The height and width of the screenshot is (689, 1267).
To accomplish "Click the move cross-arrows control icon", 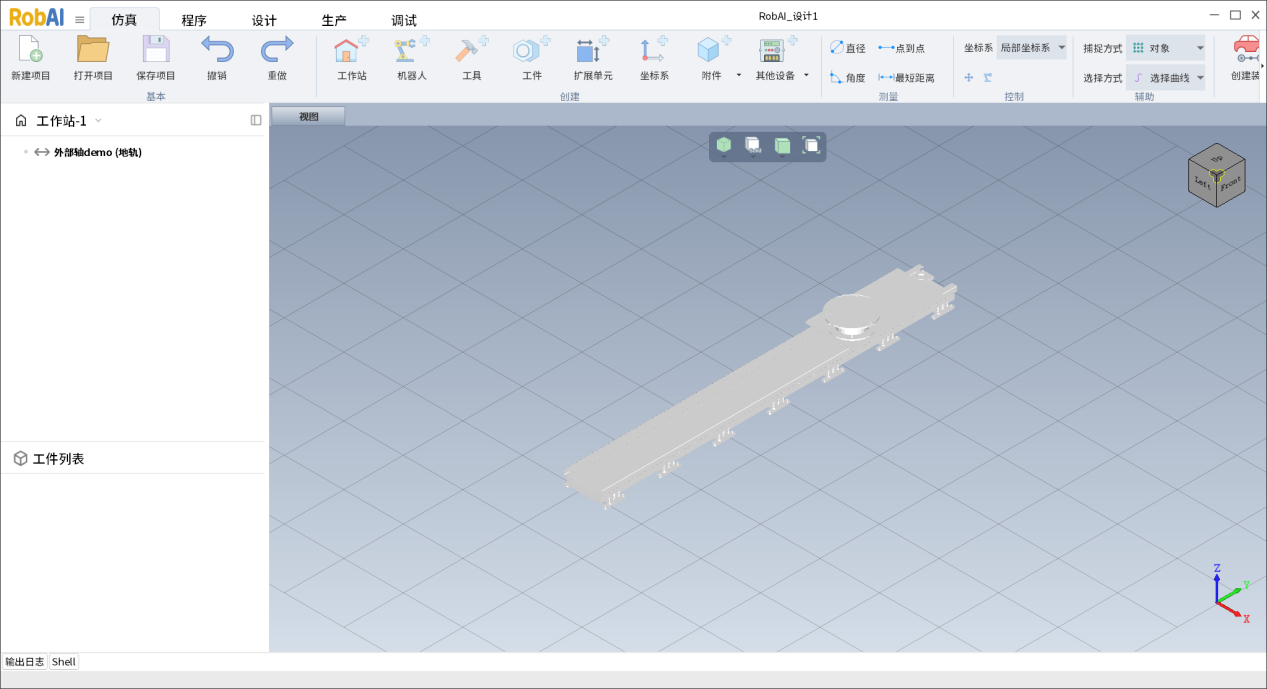I will pos(968,77).
